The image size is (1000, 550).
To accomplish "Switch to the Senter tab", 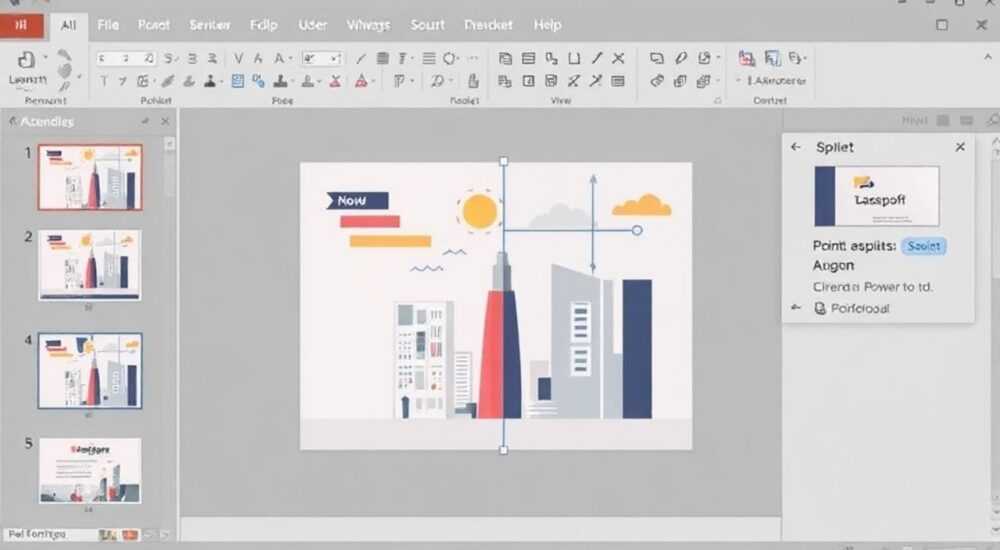I will (x=209, y=25).
